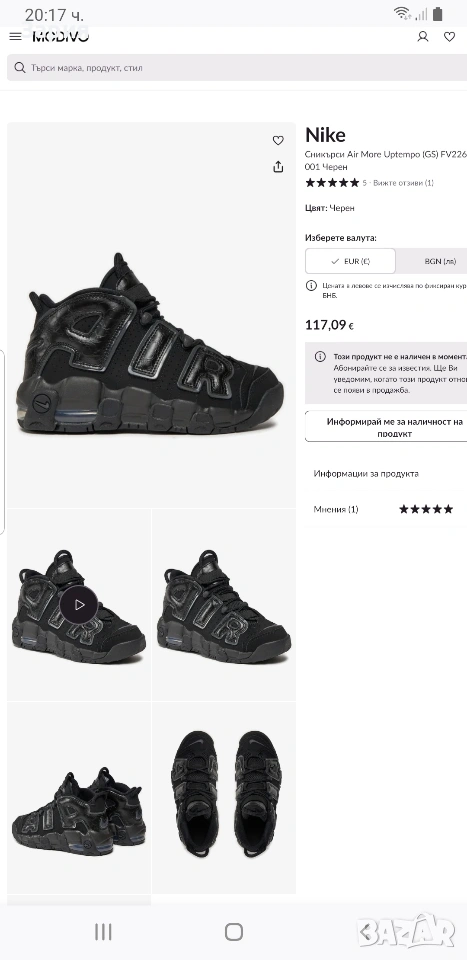Switch currency to BGN (лв)
467x960 pixels.
tap(432, 261)
